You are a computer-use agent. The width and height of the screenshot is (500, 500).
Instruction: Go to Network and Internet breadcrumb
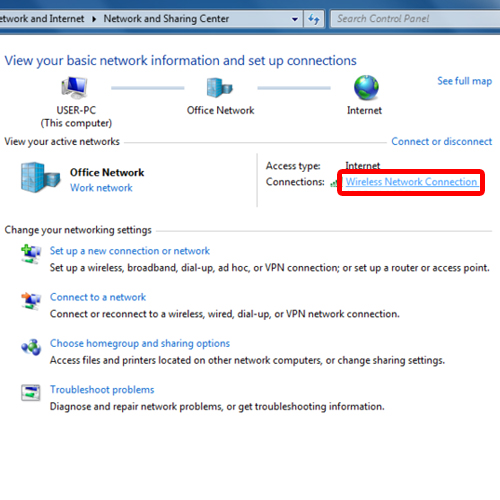tap(42, 19)
